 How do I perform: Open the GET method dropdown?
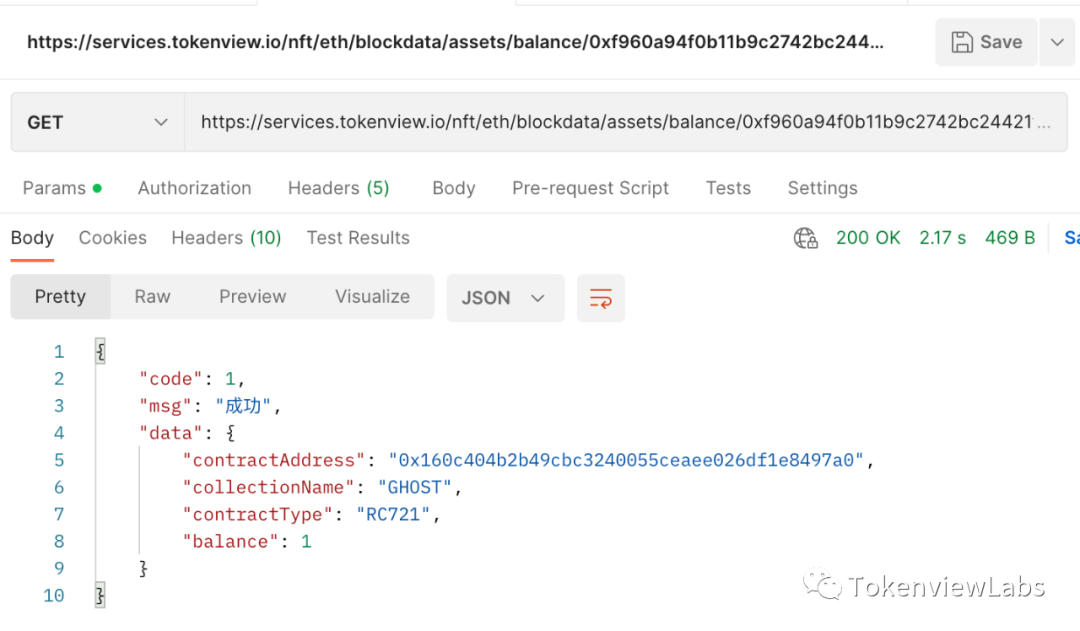coord(98,123)
